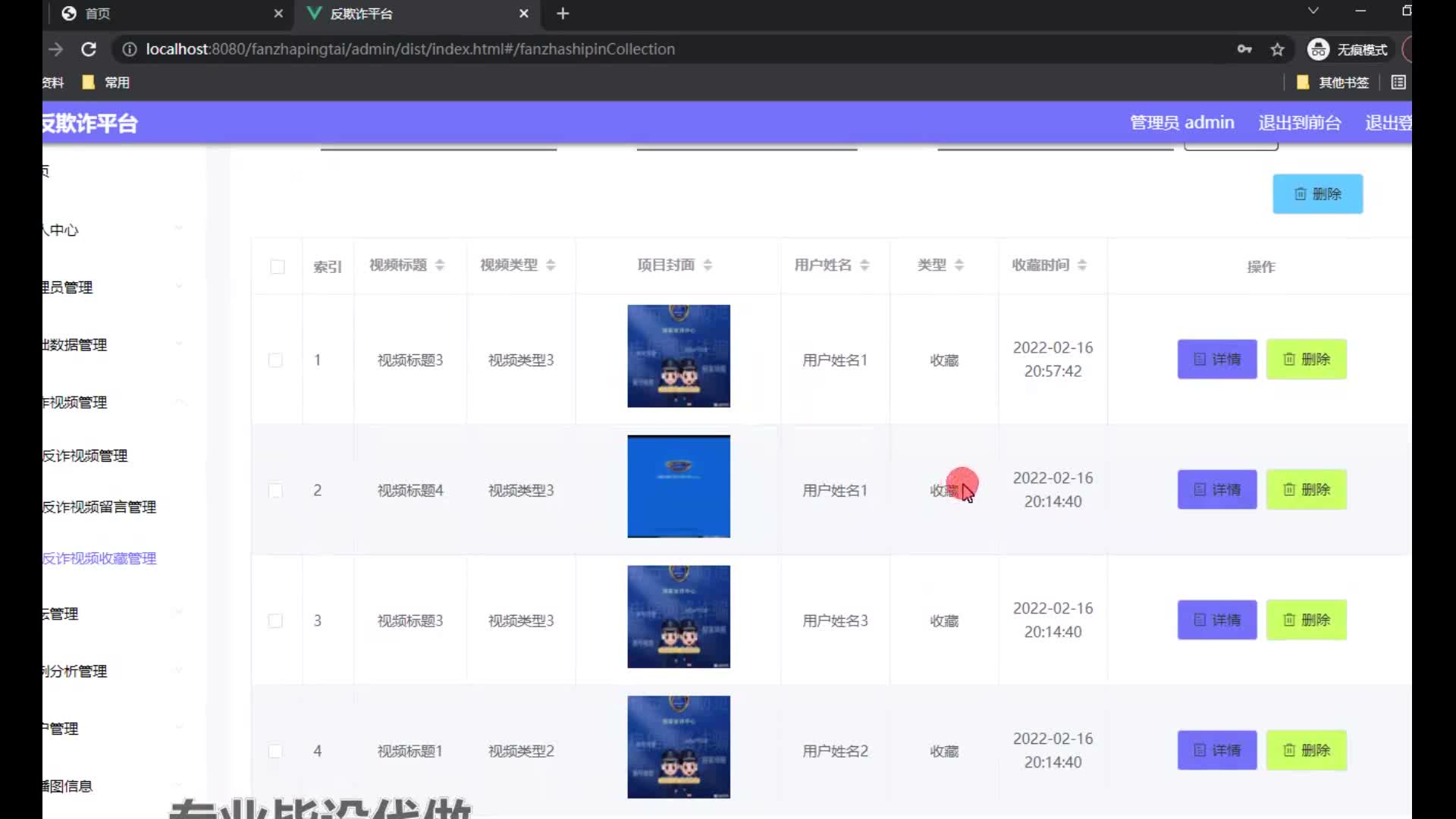Click green 删除 button in row 4
Viewport: 1456px width, 819px height.
point(1306,751)
